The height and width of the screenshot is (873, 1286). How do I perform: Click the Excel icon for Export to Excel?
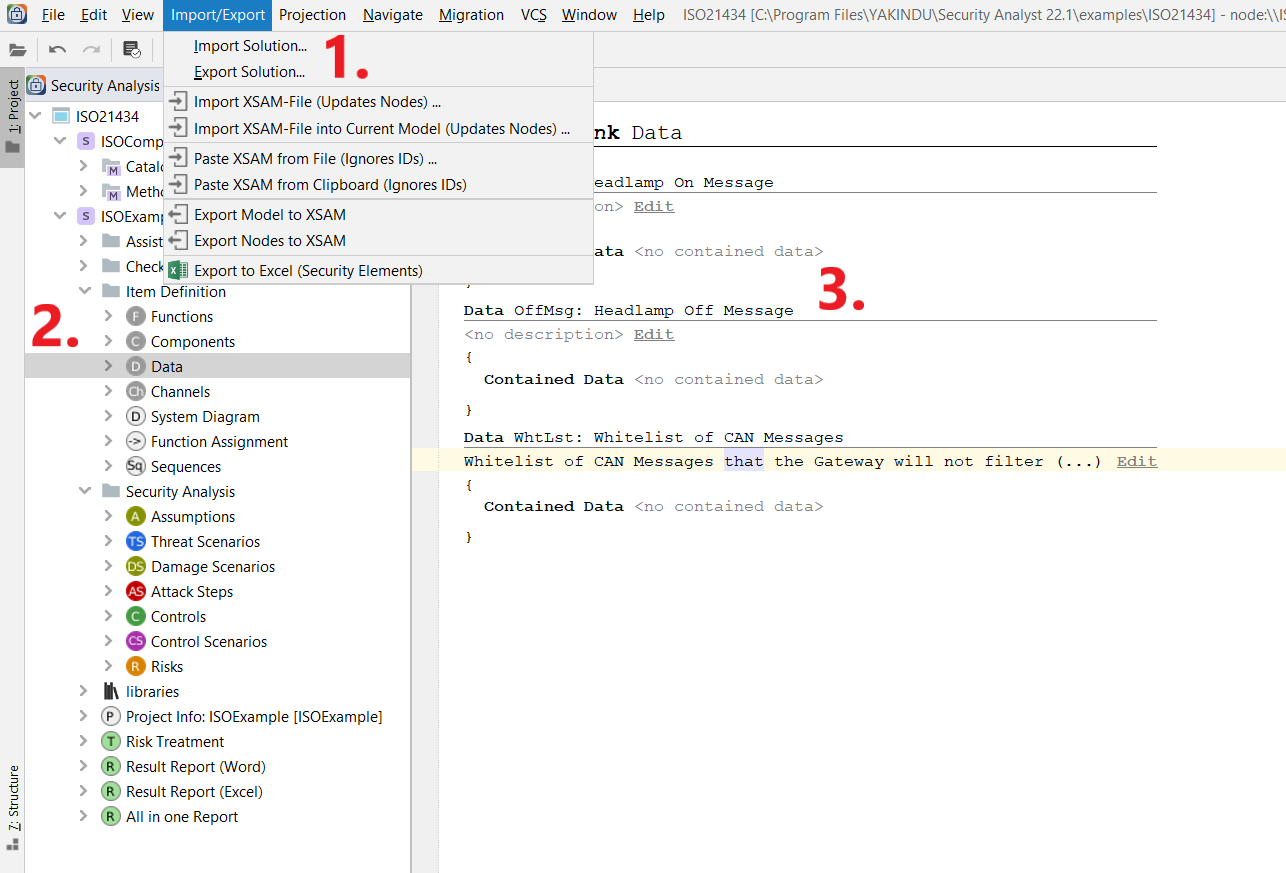(x=178, y=270)
